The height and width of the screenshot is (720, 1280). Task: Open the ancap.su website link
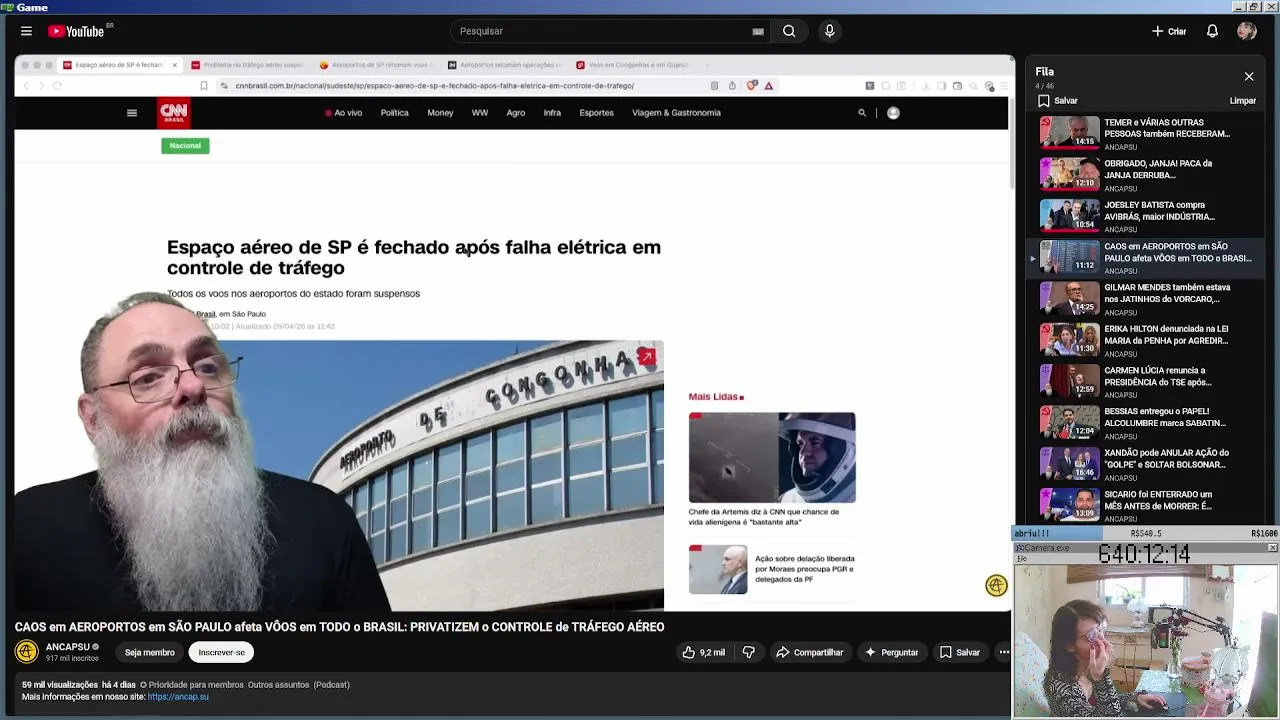pos(178,696)
